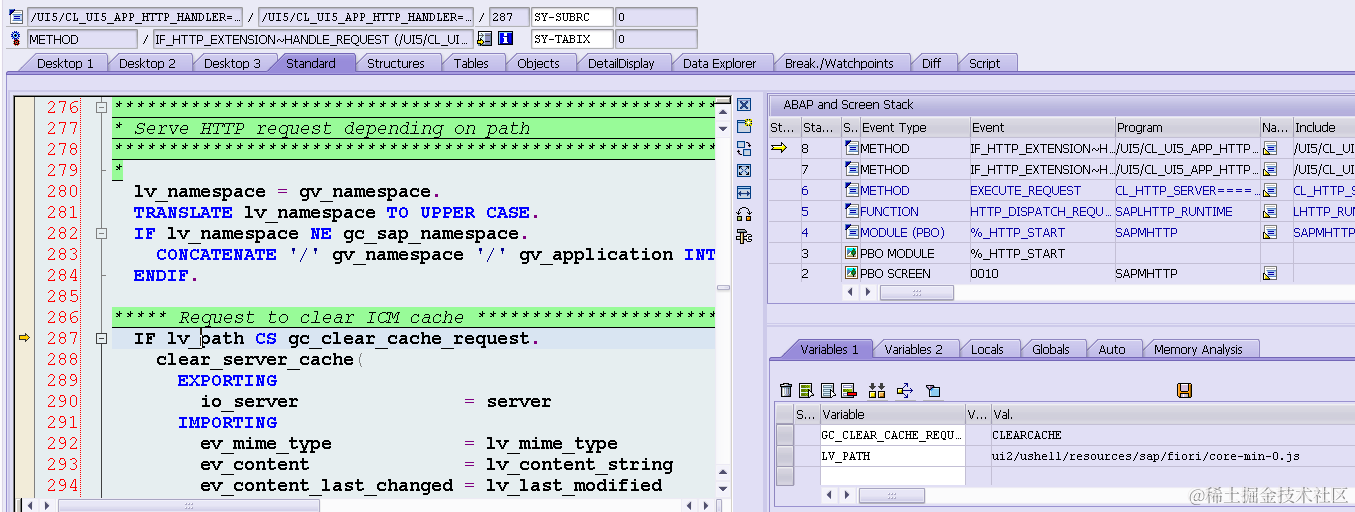This screenshot has height=512, width=1355.
Task: Click the line number field showing 287
Action: point(508,17)
